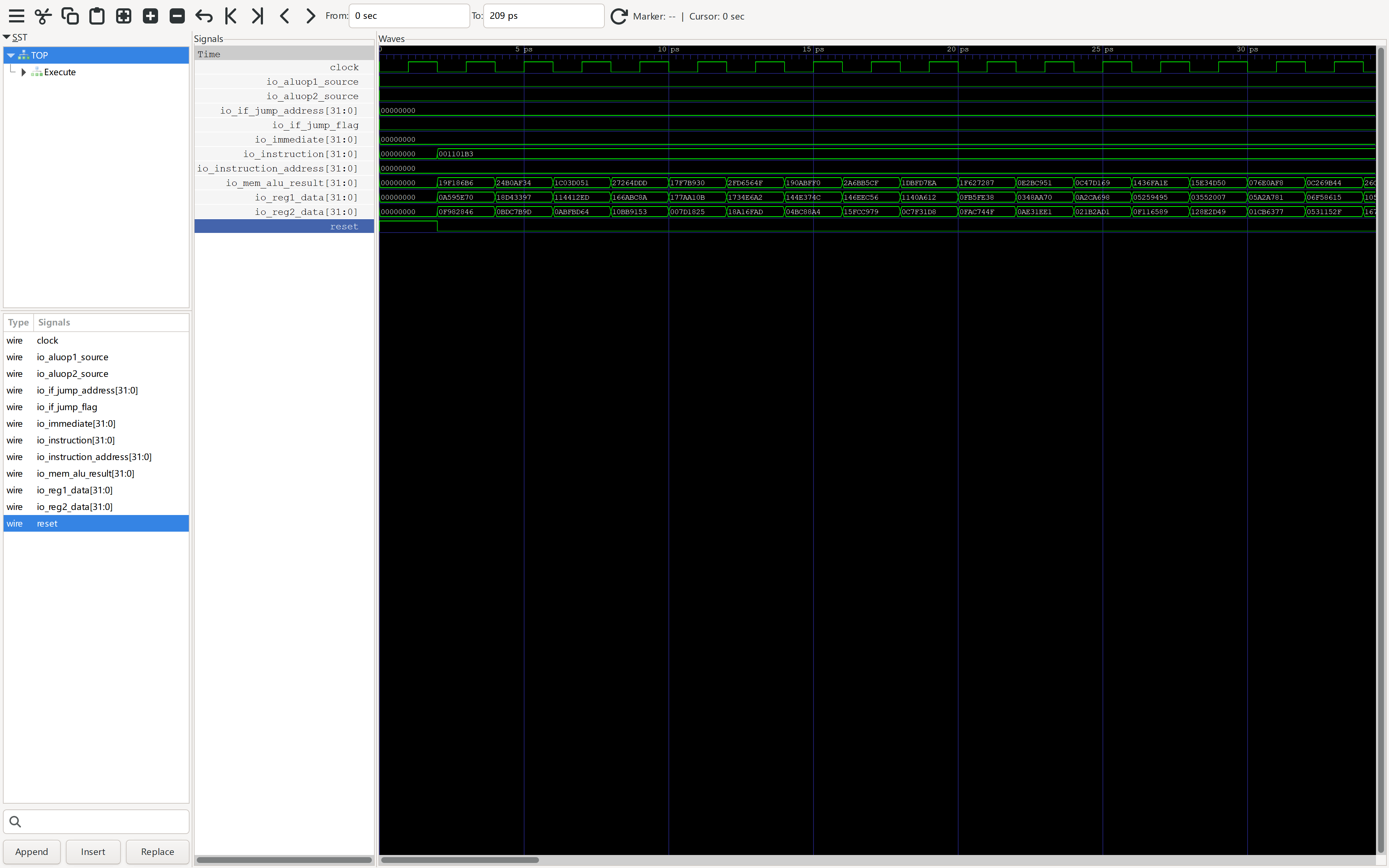Click the Paste clipboard icon

(x=97, y=16)
